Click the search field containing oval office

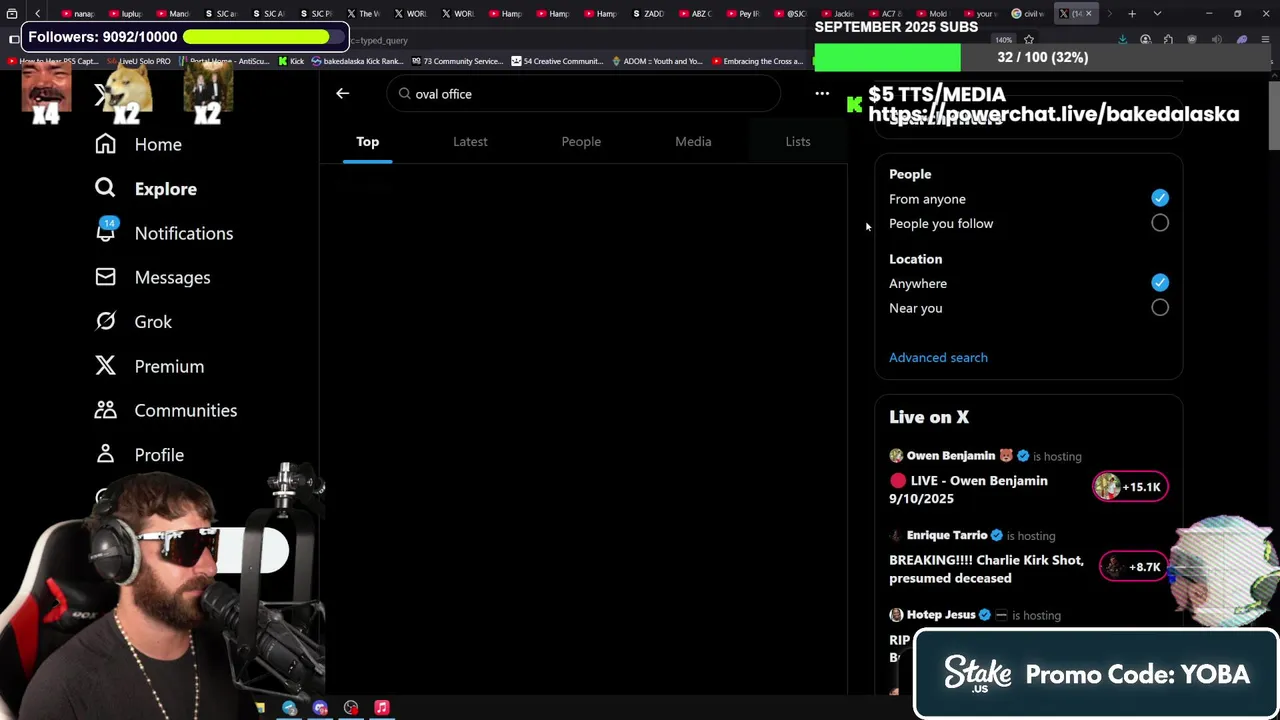583,94
